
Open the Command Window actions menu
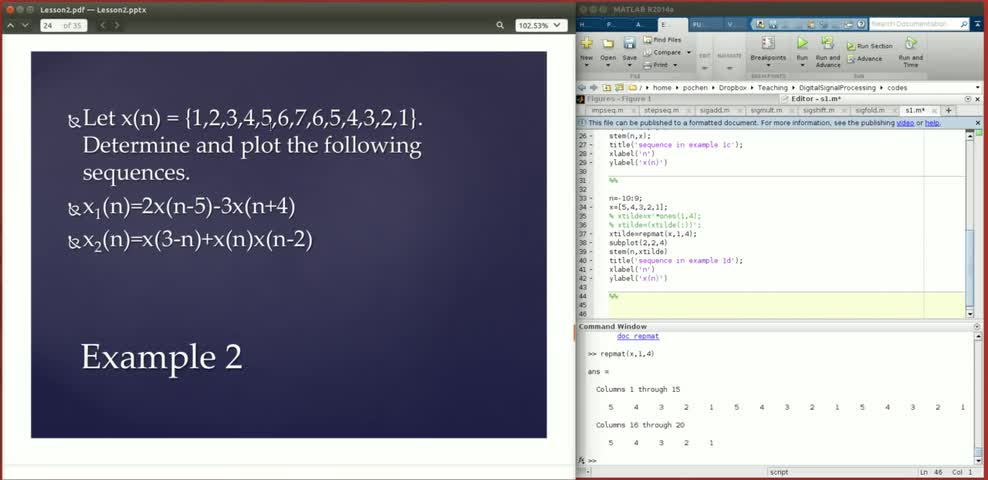tap(977, 326)
